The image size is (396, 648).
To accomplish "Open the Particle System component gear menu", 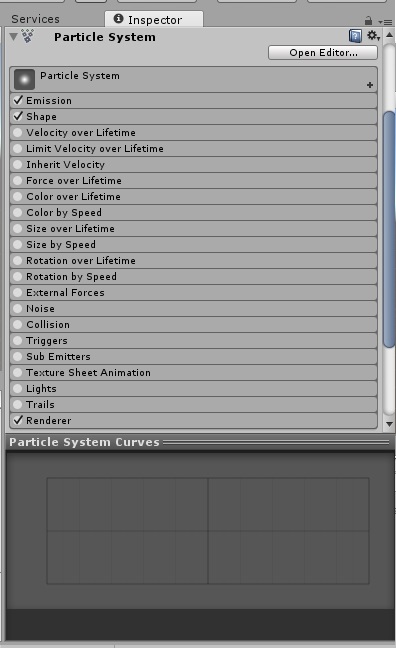I will 373,36.
